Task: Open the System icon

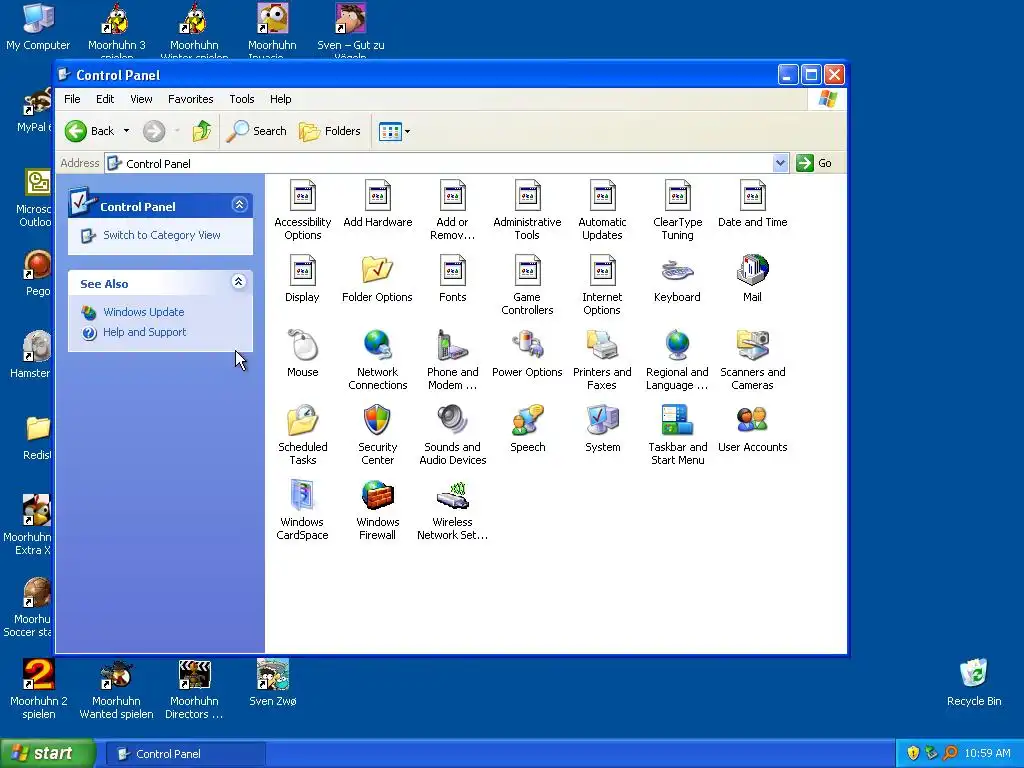Action: click(602, 421)
